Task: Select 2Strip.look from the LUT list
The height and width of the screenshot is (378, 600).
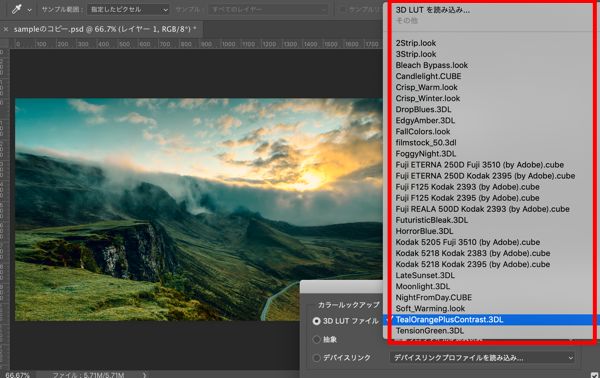Action: pos(416,43)
